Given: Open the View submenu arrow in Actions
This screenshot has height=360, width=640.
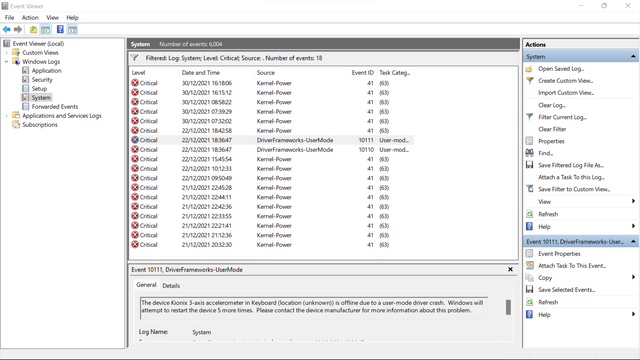Looking at the screenshot, I should click(633, 201).
